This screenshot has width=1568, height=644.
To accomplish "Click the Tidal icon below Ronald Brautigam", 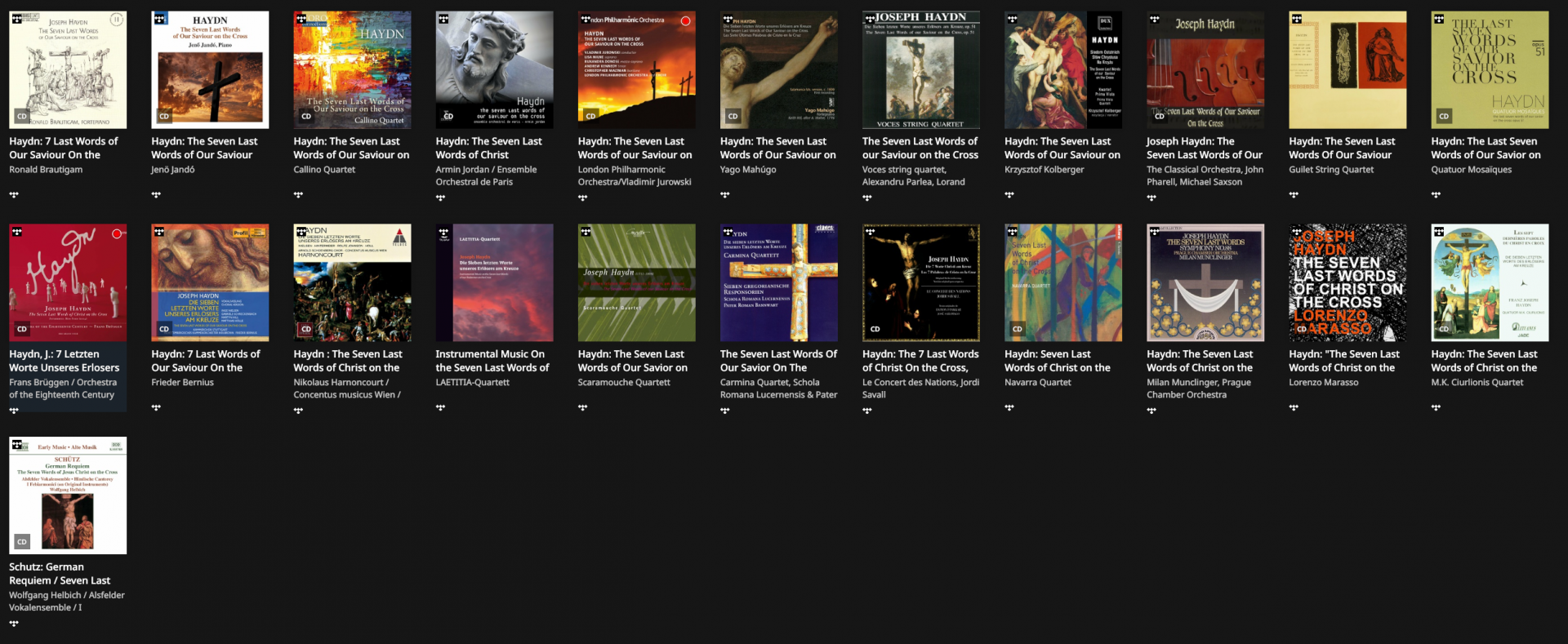I will [x=14, y=195].
